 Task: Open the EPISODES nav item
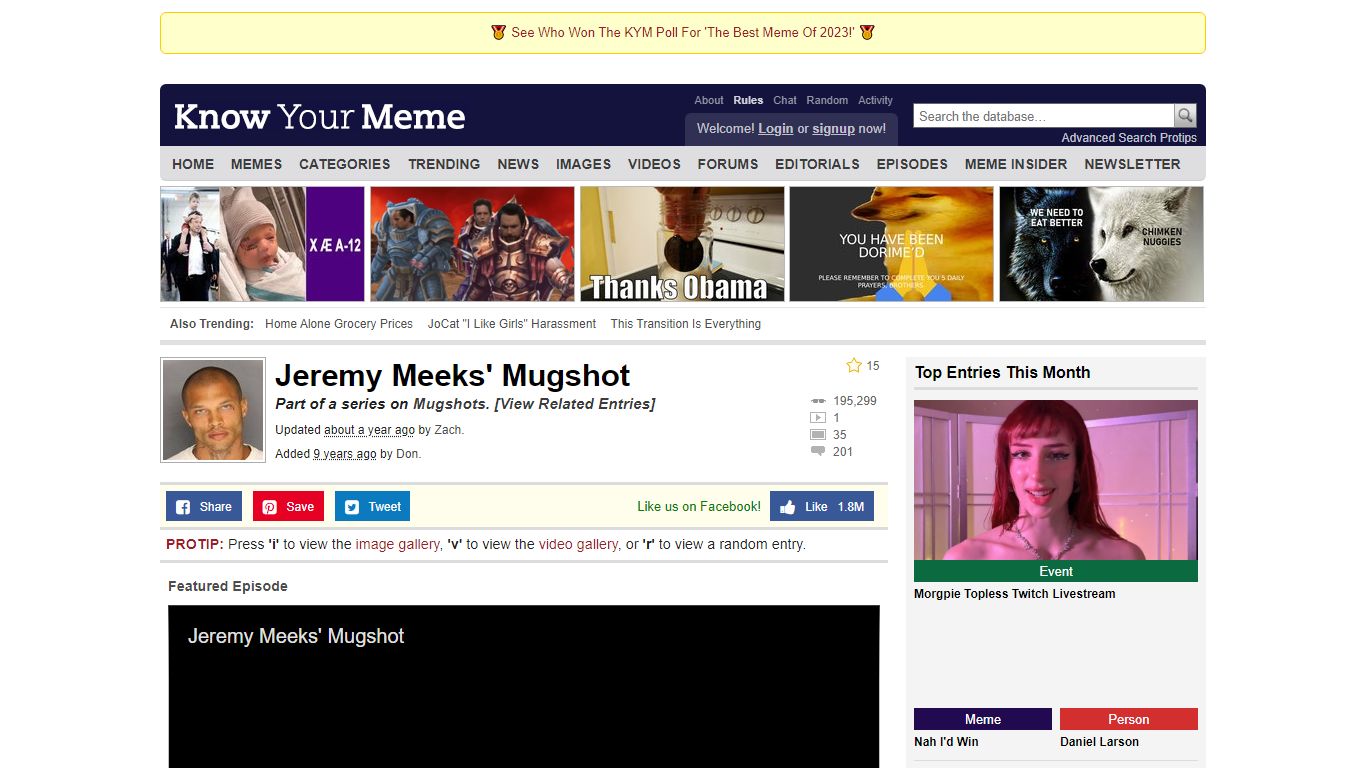coord(912,164)
